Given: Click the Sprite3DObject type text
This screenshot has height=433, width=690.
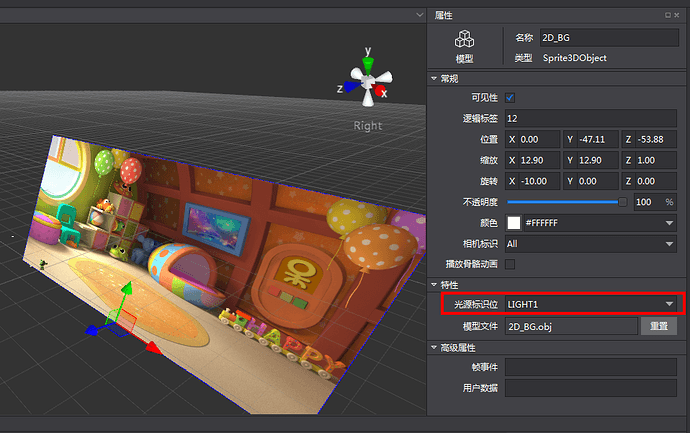Looking at the screenshot, I should pos(574,58).
